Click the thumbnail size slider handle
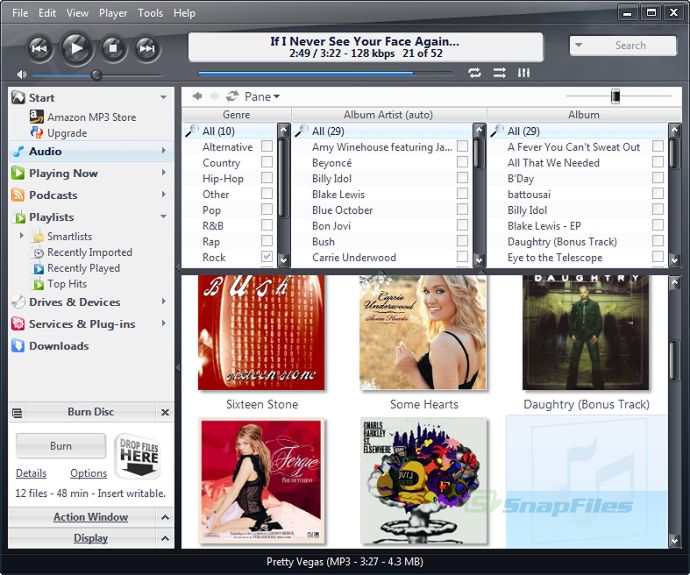 pos(616,96)
